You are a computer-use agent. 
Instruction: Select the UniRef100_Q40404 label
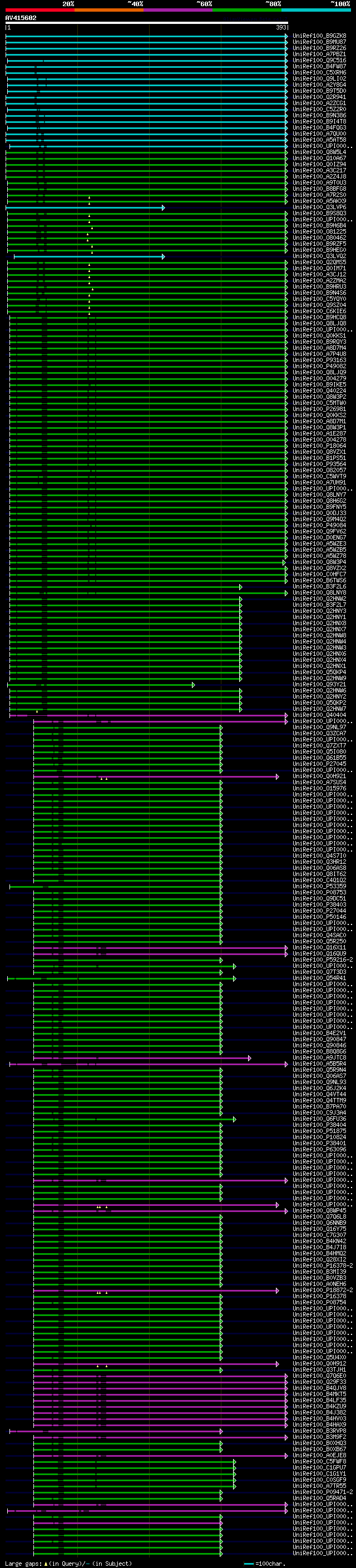pos(319,715)
